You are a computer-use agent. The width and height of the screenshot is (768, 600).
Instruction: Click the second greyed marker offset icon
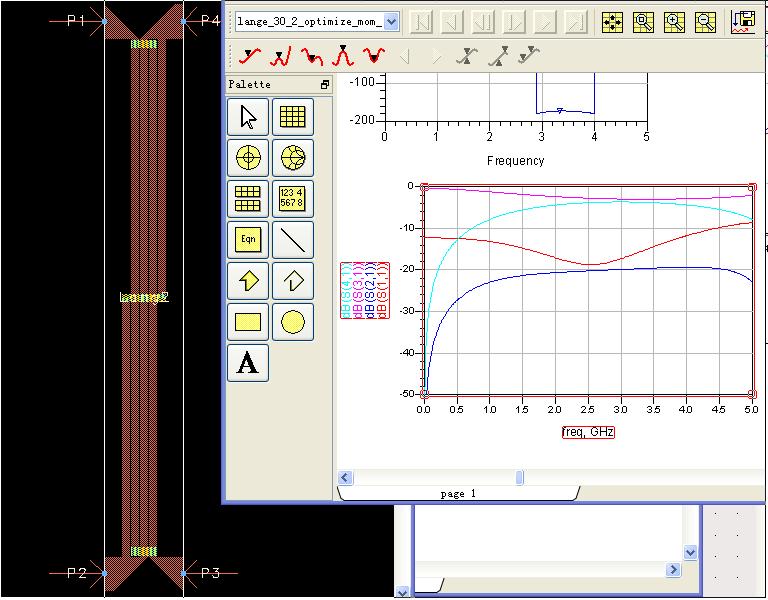[498, 56]
